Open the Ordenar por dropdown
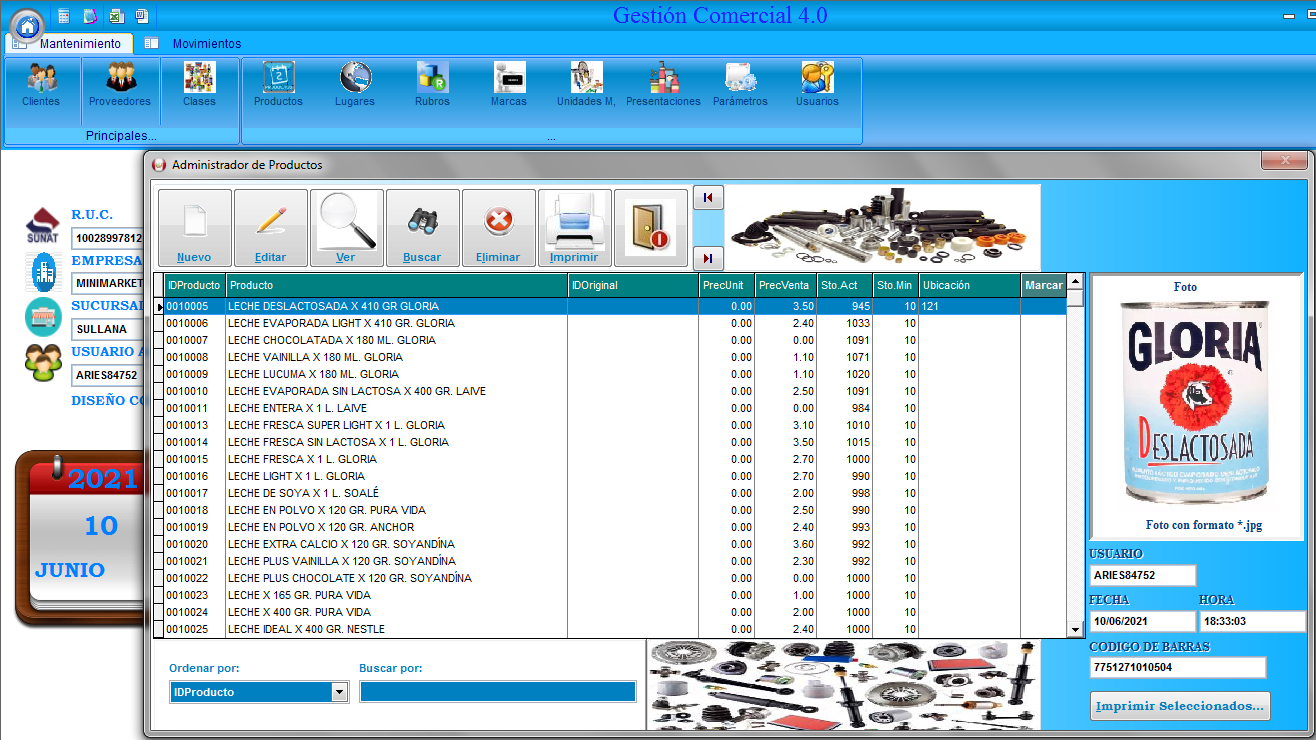The height and width of the screenshot is (740, 1316). coord(339,692)
